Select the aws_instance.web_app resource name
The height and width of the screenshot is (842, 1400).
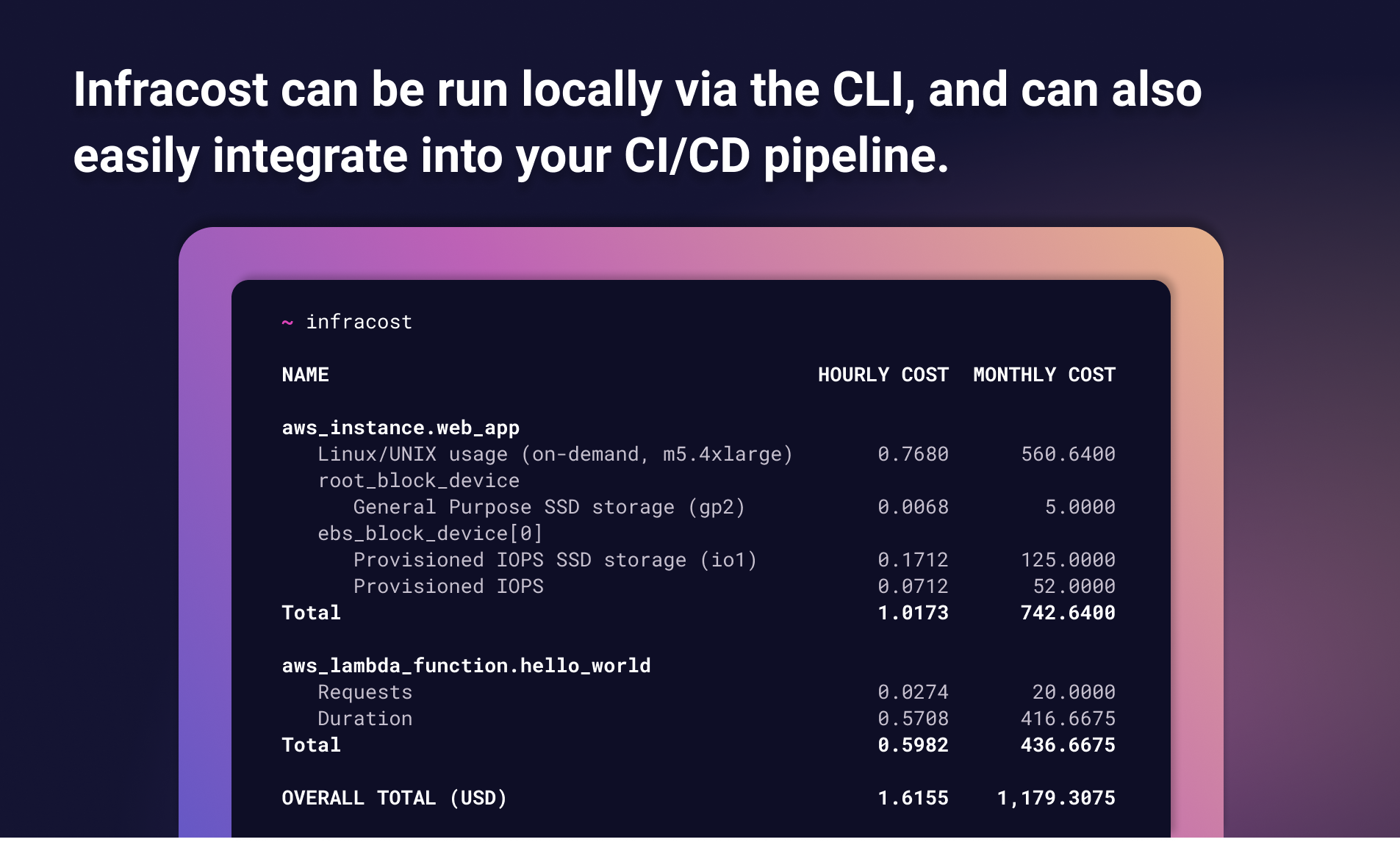401,428
